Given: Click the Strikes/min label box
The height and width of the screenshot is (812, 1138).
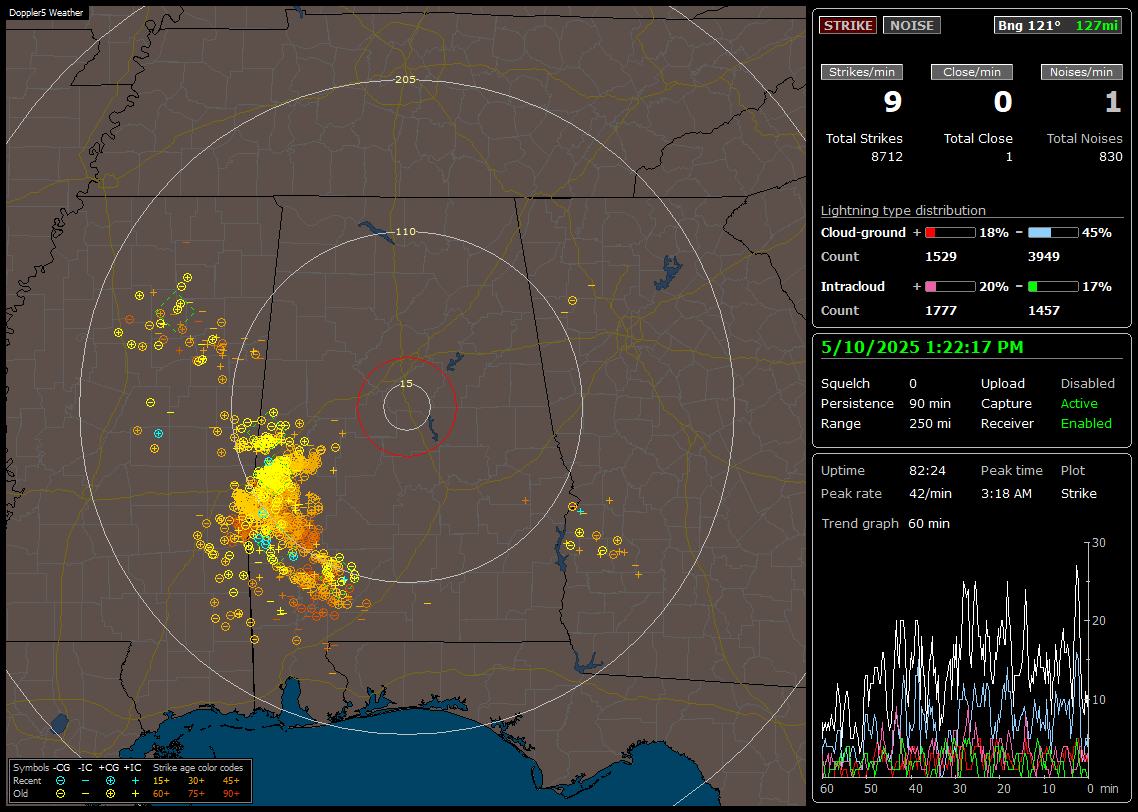Looking at the screenshot, I should 861,72.
